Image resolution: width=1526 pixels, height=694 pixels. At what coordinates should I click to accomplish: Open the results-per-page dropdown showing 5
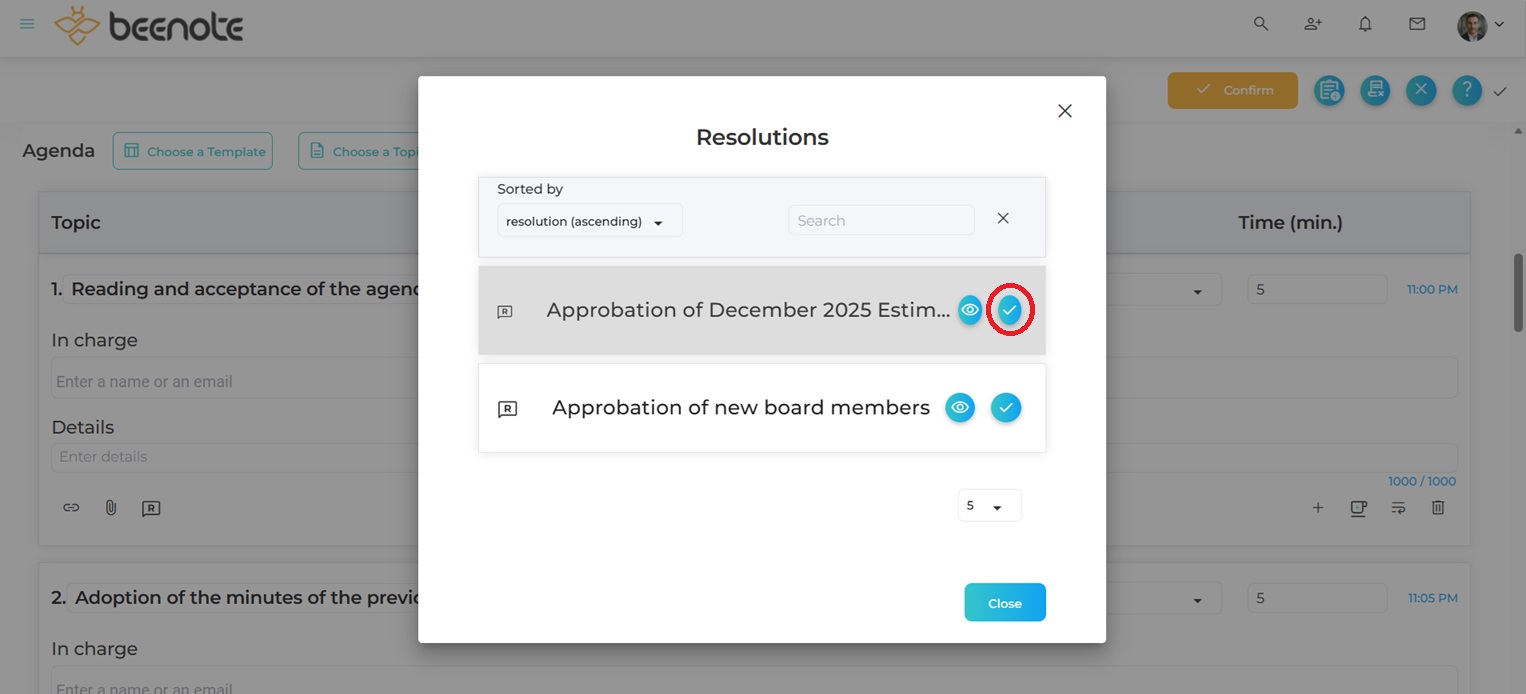(x=988, y=505)
